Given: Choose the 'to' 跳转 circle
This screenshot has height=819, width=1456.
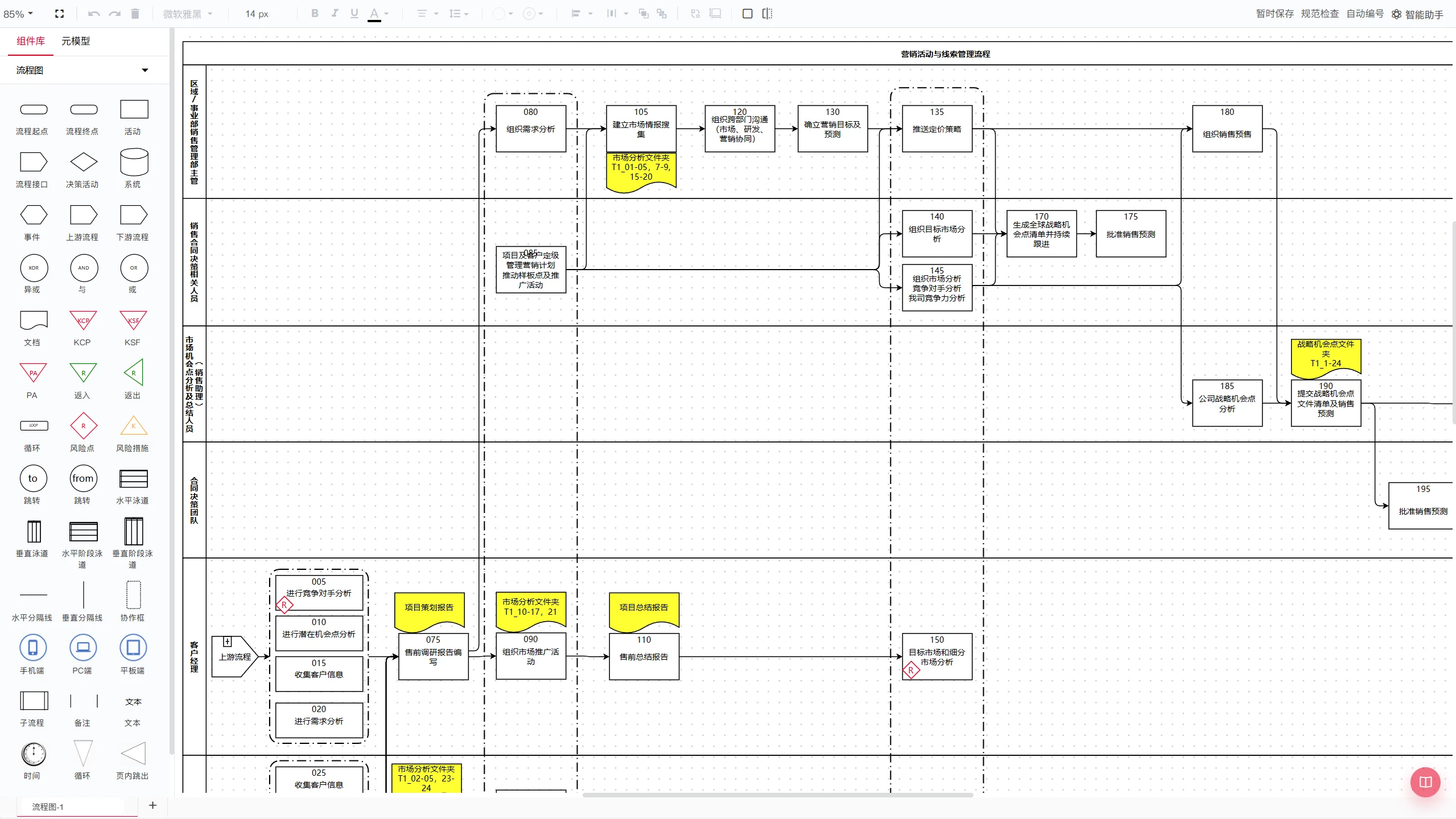Looking at the screenshot, I should [34, 479].
